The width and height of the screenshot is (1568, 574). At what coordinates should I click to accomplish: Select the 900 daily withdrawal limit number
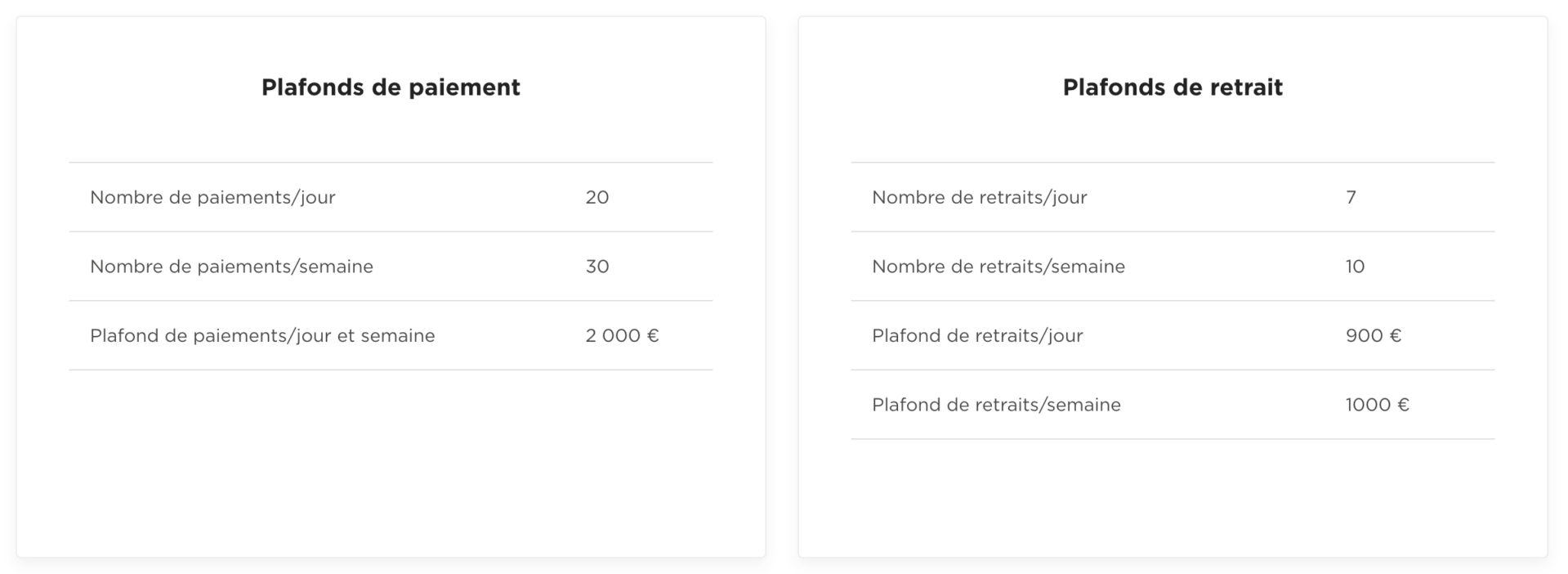pyautogui.click(x=1365, y=336)
